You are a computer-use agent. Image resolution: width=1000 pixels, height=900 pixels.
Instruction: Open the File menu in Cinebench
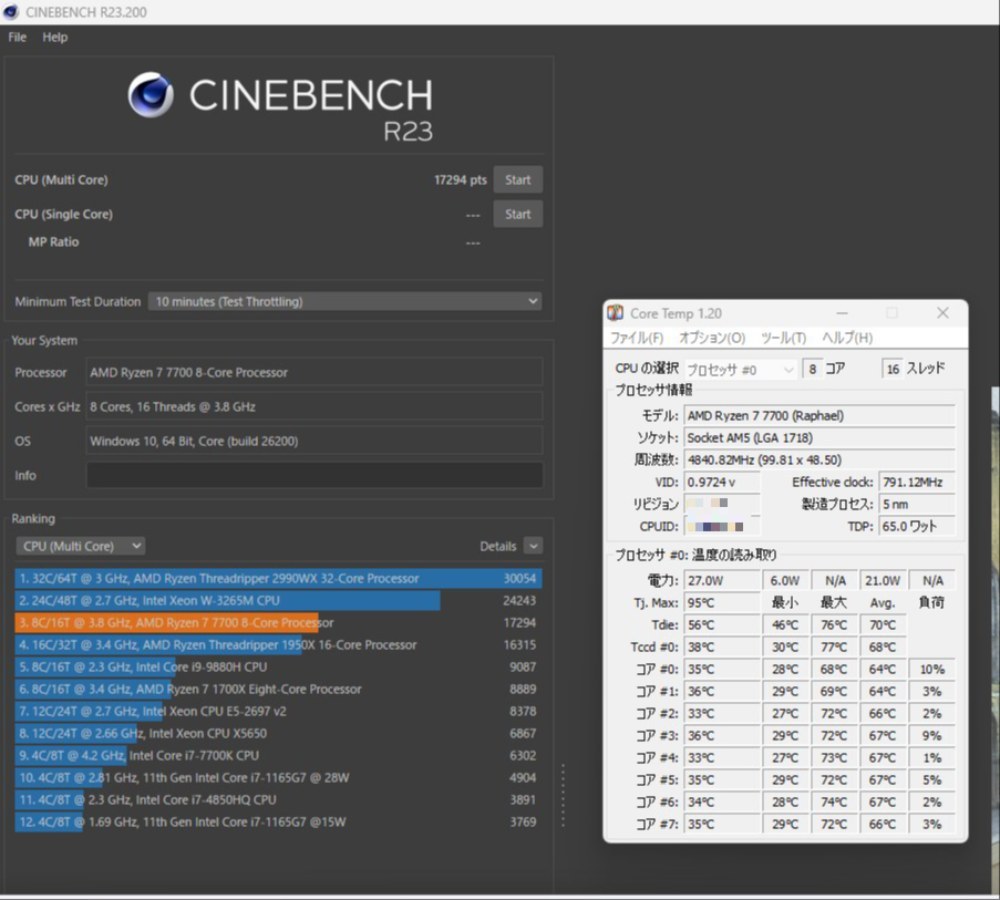(x=17, y=37)
